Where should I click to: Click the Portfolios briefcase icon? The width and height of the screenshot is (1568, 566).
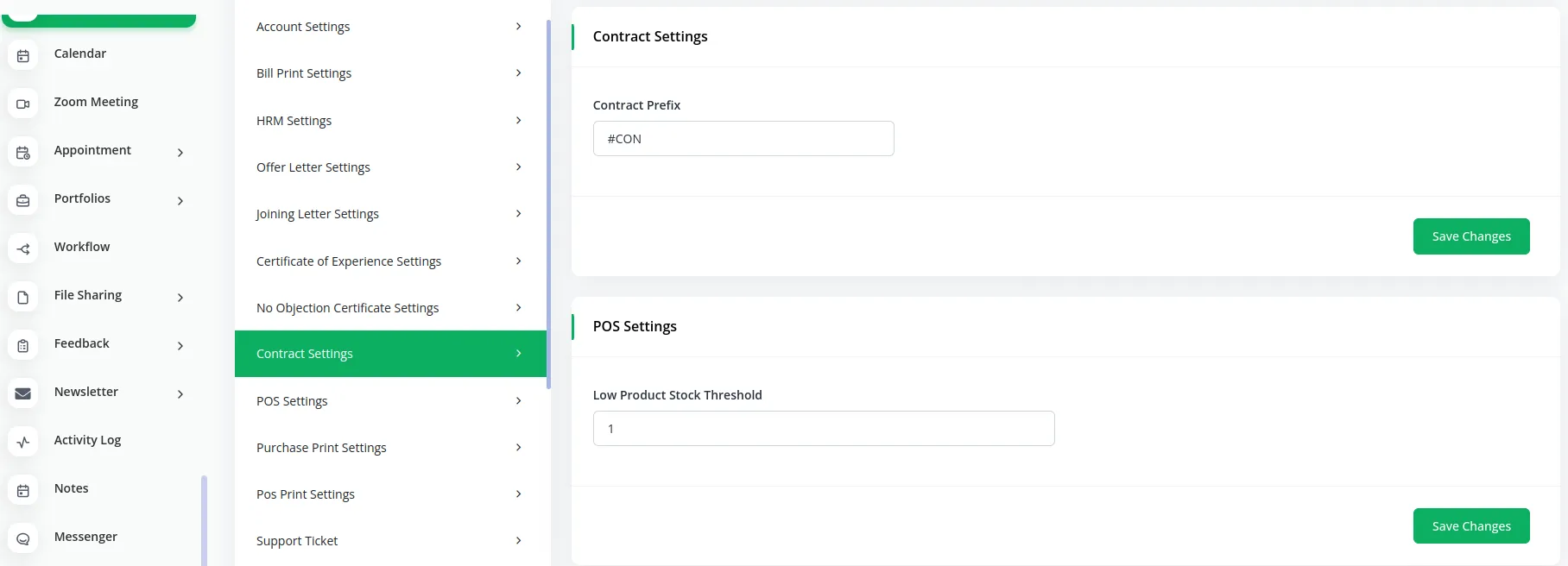click(23, 201)
